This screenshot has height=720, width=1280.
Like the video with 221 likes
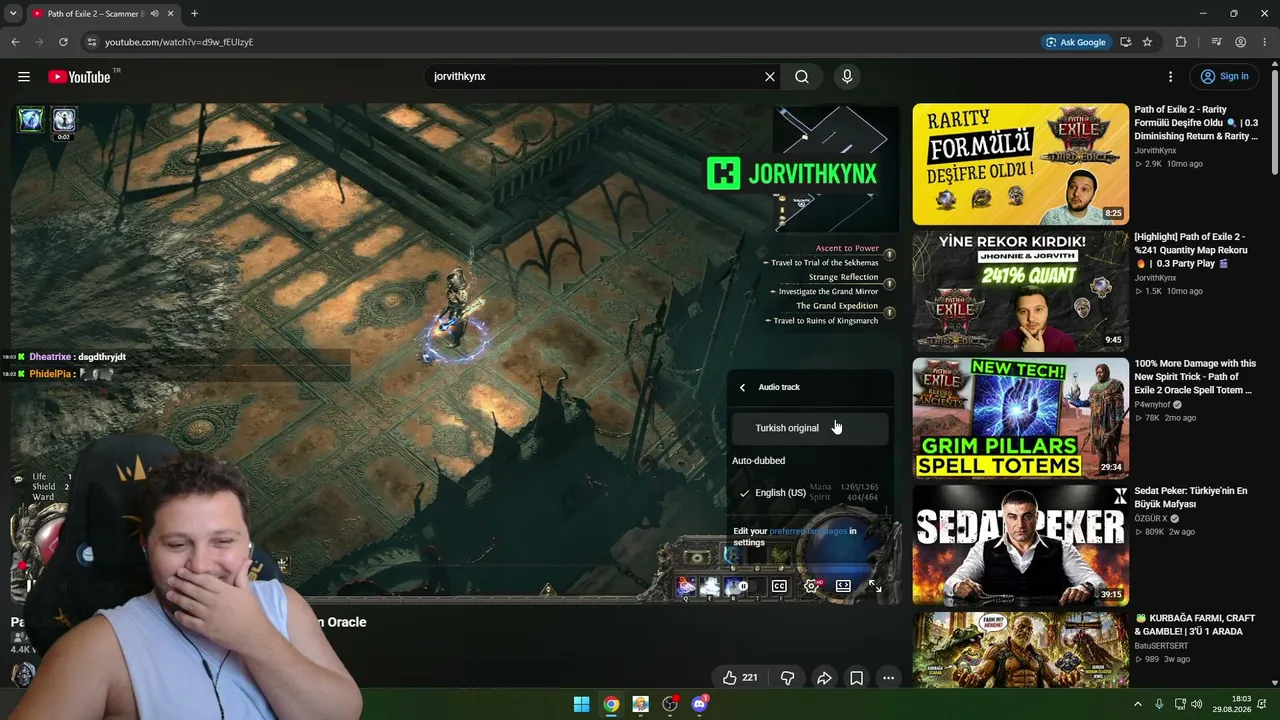click(740, 678)
